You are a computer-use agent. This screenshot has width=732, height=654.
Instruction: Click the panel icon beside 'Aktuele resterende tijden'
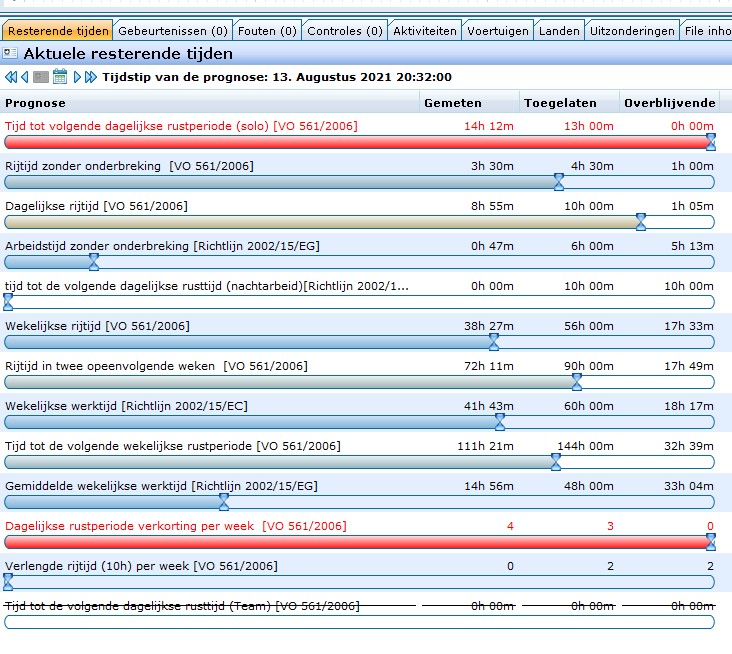[10, 54]
